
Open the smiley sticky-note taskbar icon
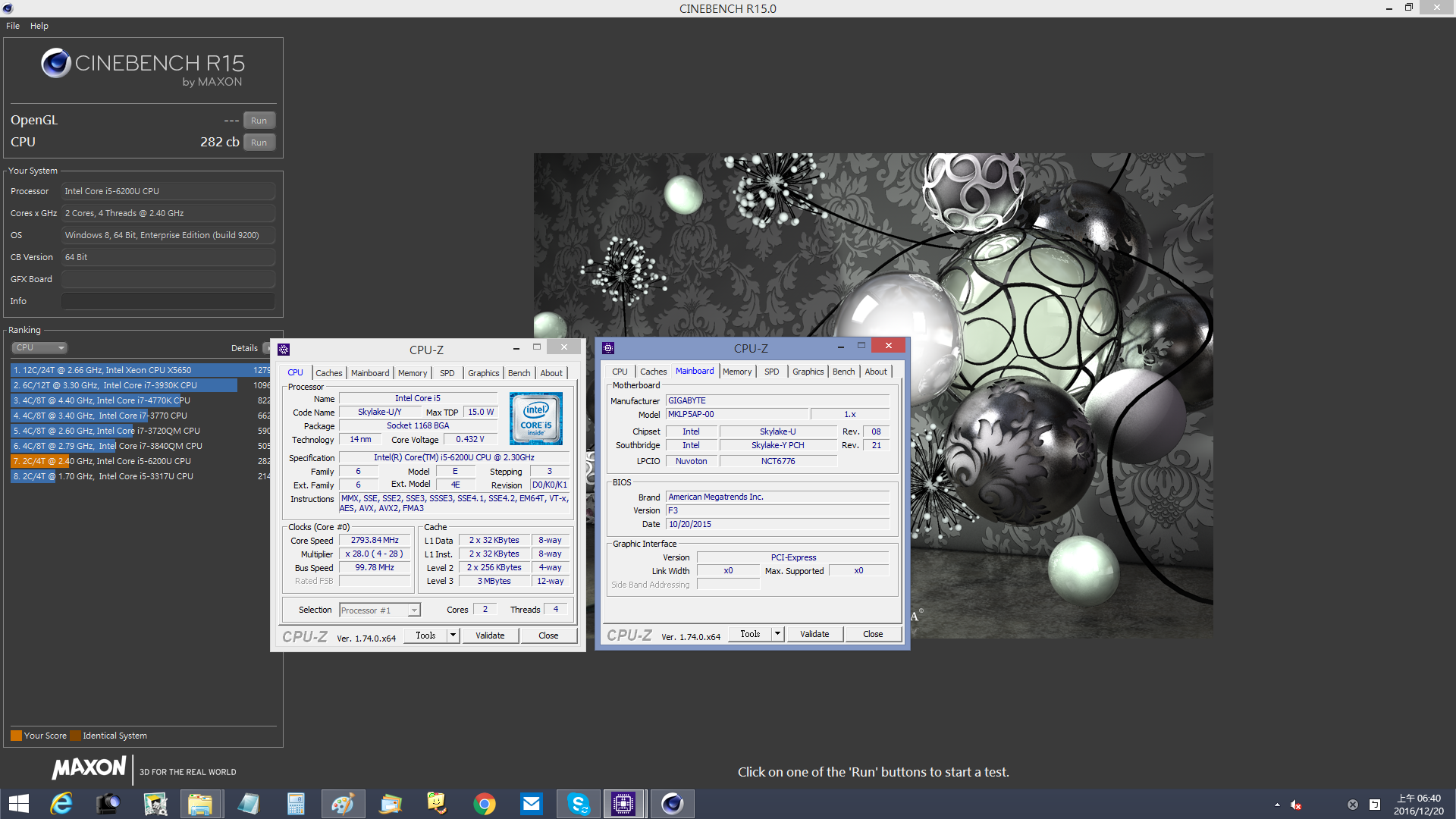click(438, 804)
